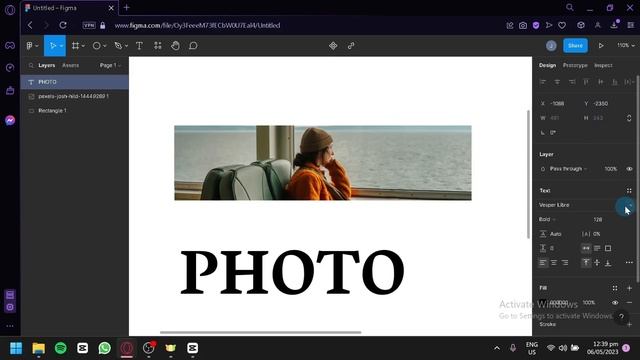Click the Y position field
The height and width of the screenshot is (360, 640).
tap(601, 104)
